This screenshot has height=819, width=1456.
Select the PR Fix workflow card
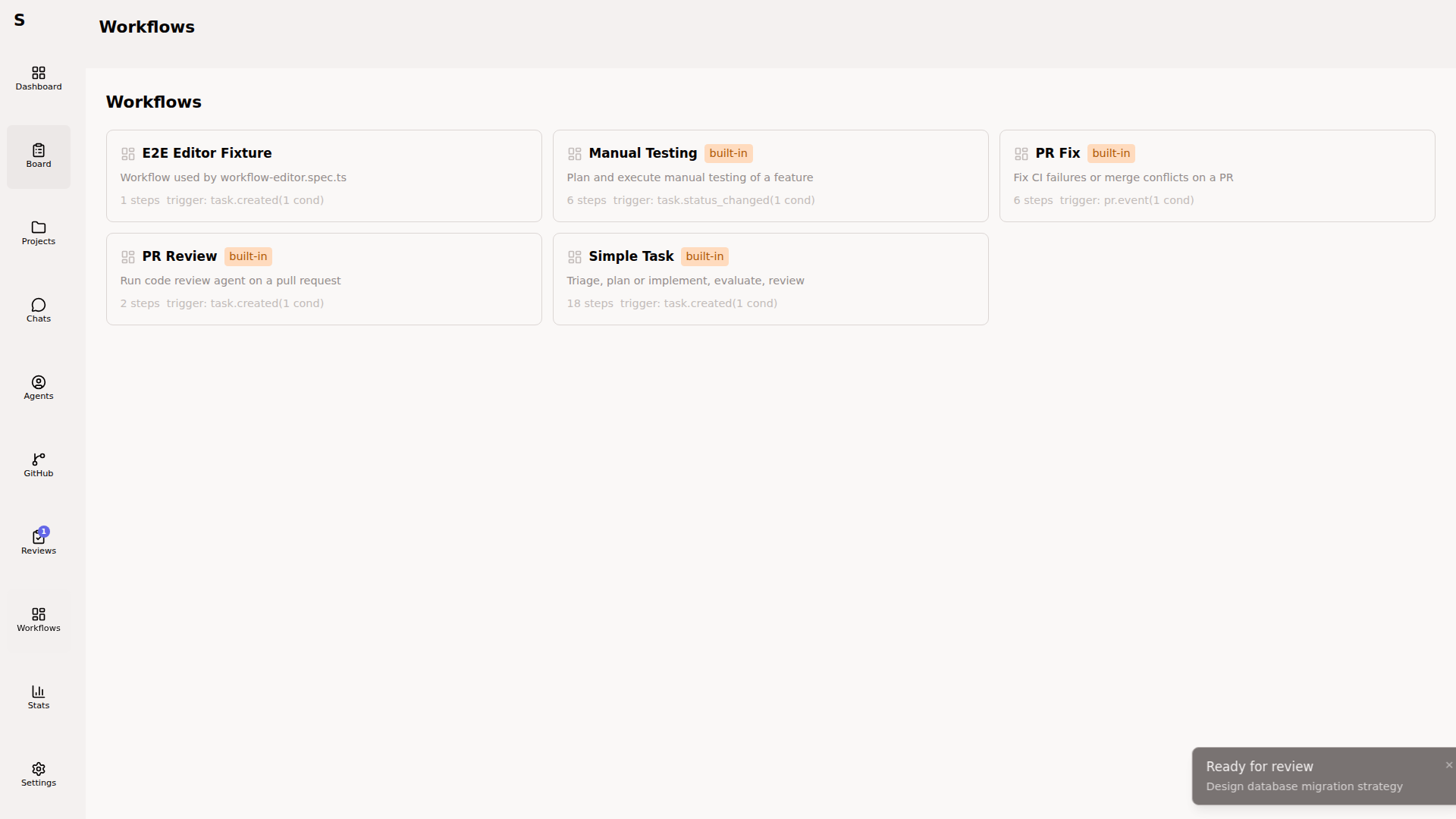(1216, 174)
